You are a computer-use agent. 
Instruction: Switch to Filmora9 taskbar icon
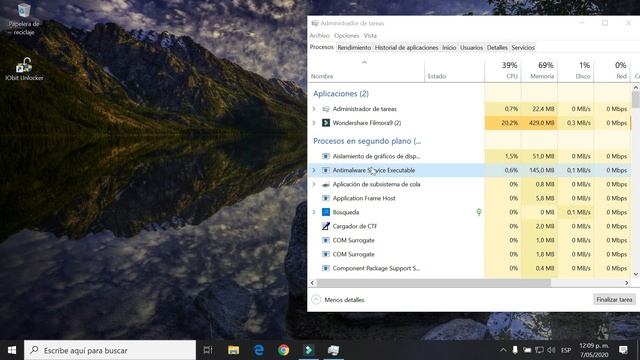tap(309, 350)
